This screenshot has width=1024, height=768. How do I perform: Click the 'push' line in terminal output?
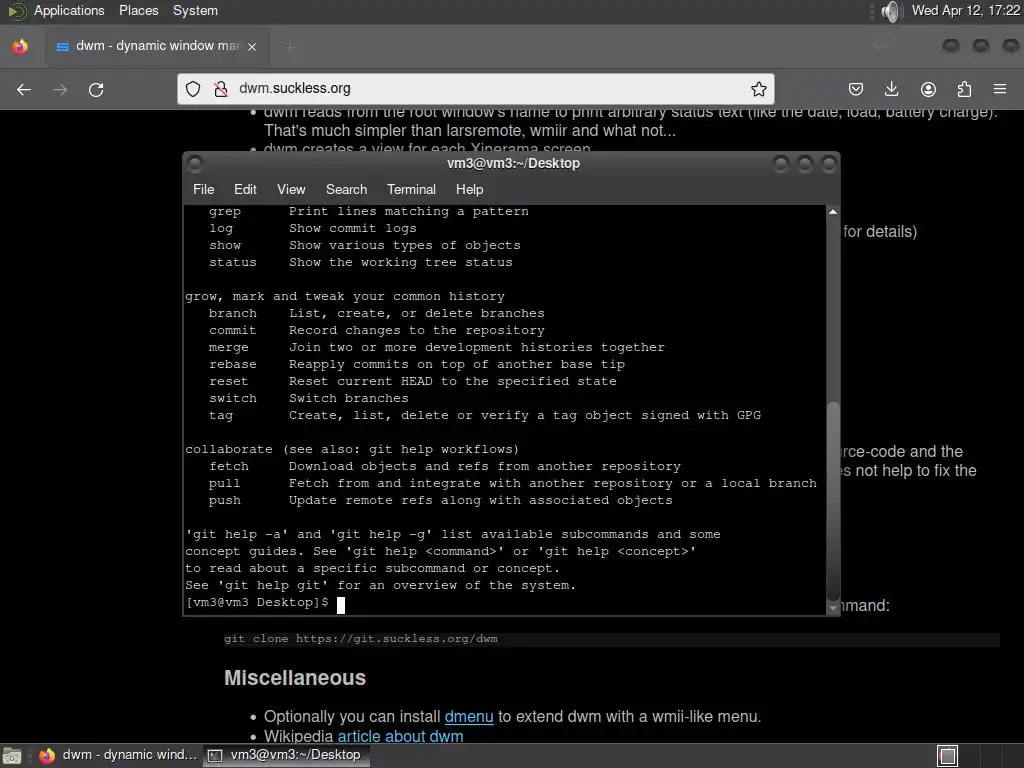[x=440, y=500]
